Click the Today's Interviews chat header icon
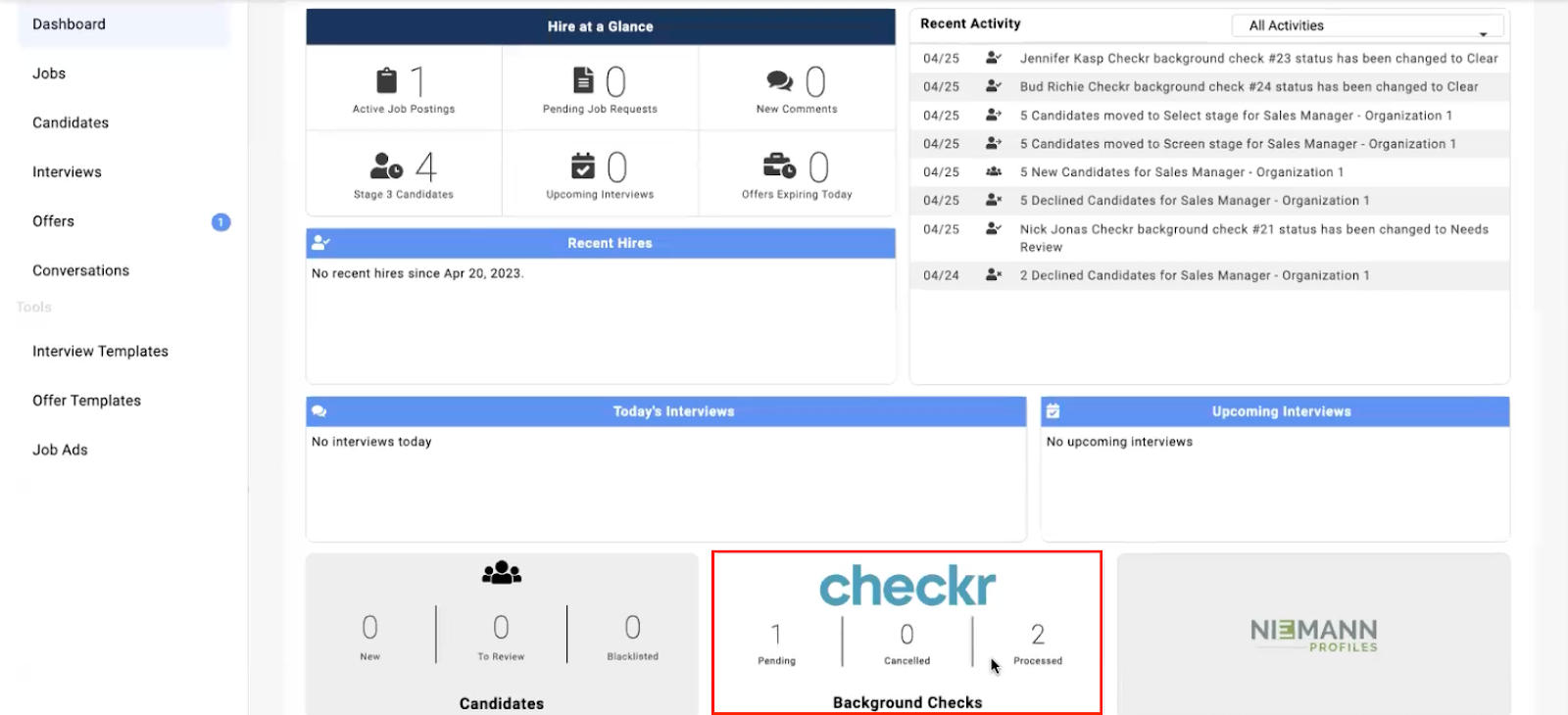Viewport: 1568px width, 715px height. click(x=318, y=411)
